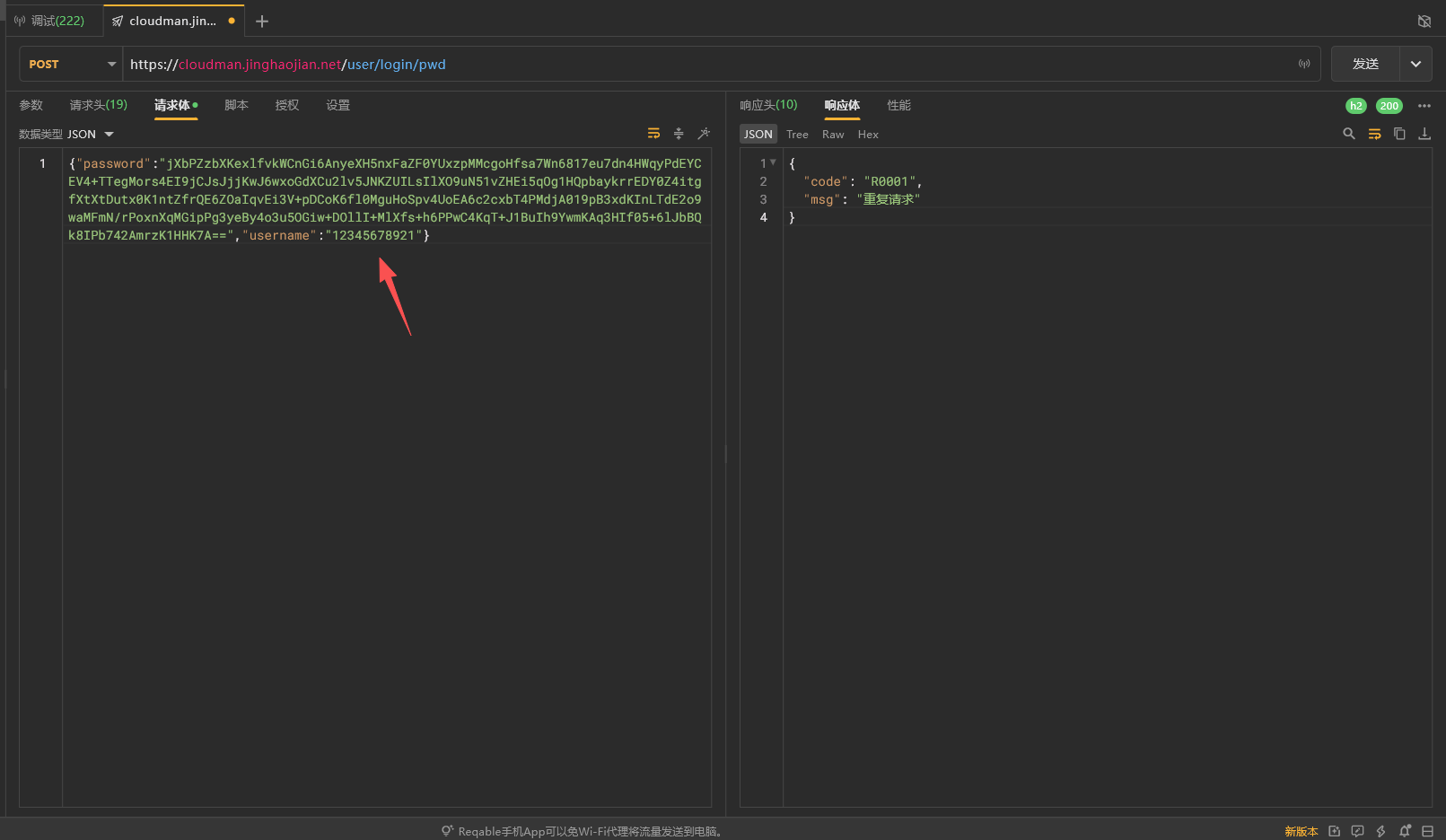Click the lightning bolt icon in status bar

[x=1380, y=831]
